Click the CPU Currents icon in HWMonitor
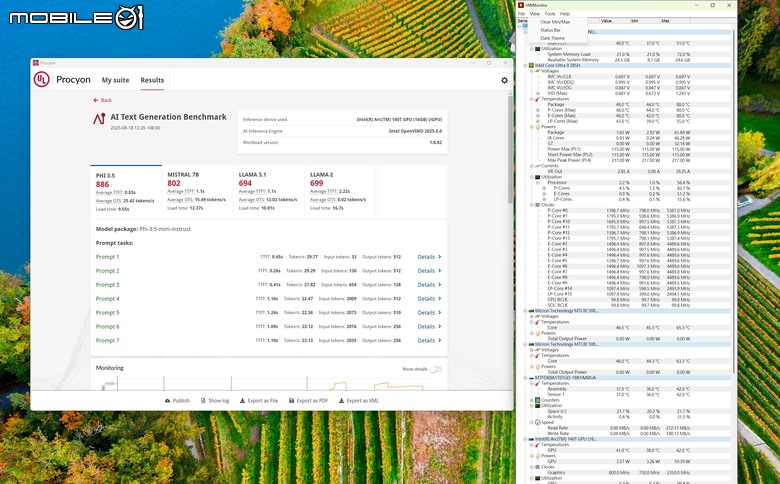Image resolution: width=780 pixels, height=484 pixels. pos(537,166)
